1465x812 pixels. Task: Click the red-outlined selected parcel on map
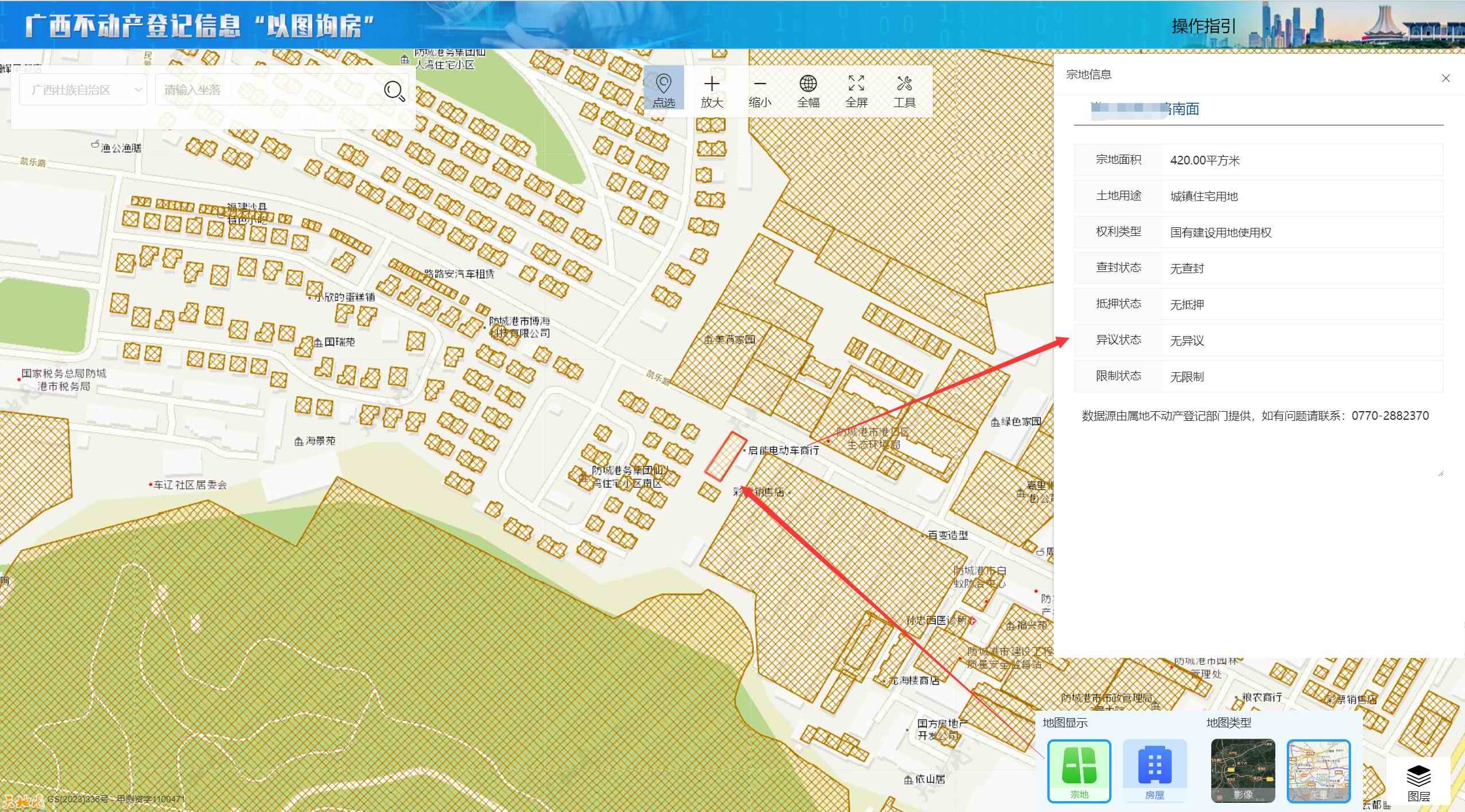[725, 456]
